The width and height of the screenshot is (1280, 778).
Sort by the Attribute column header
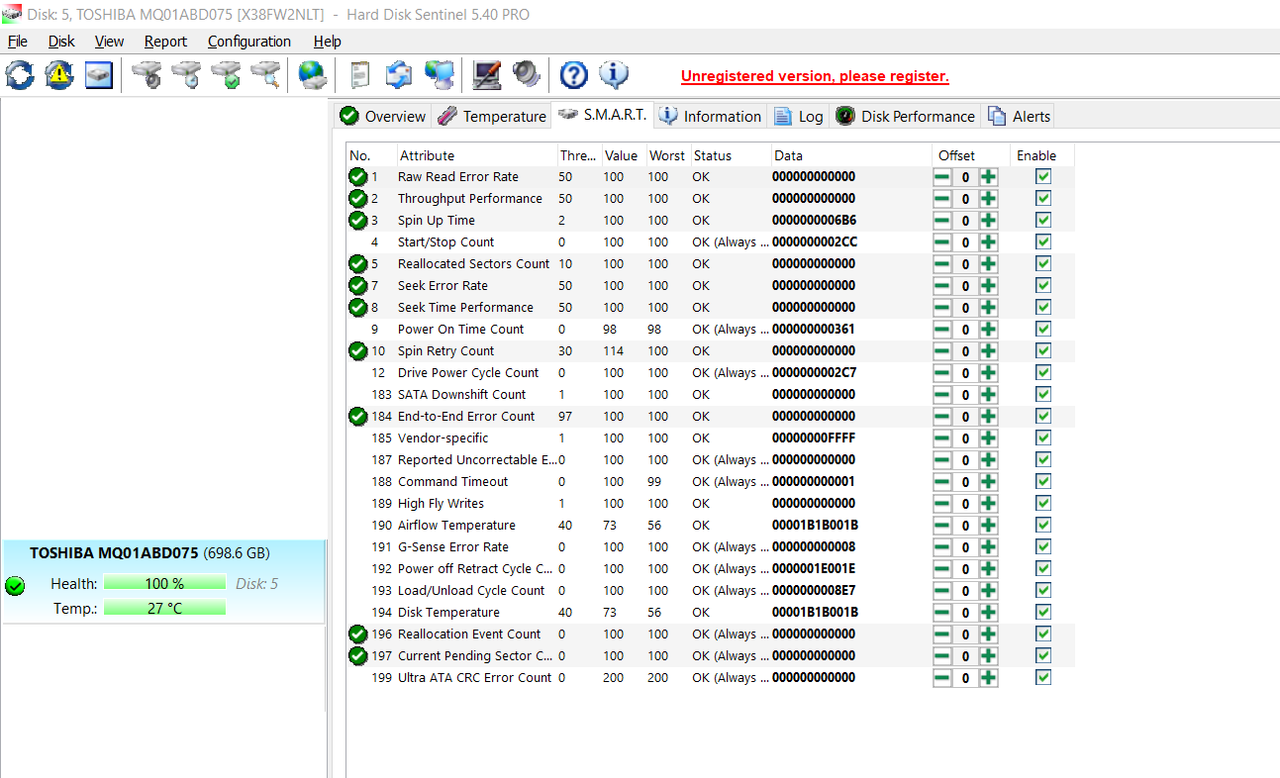(476, 155)
